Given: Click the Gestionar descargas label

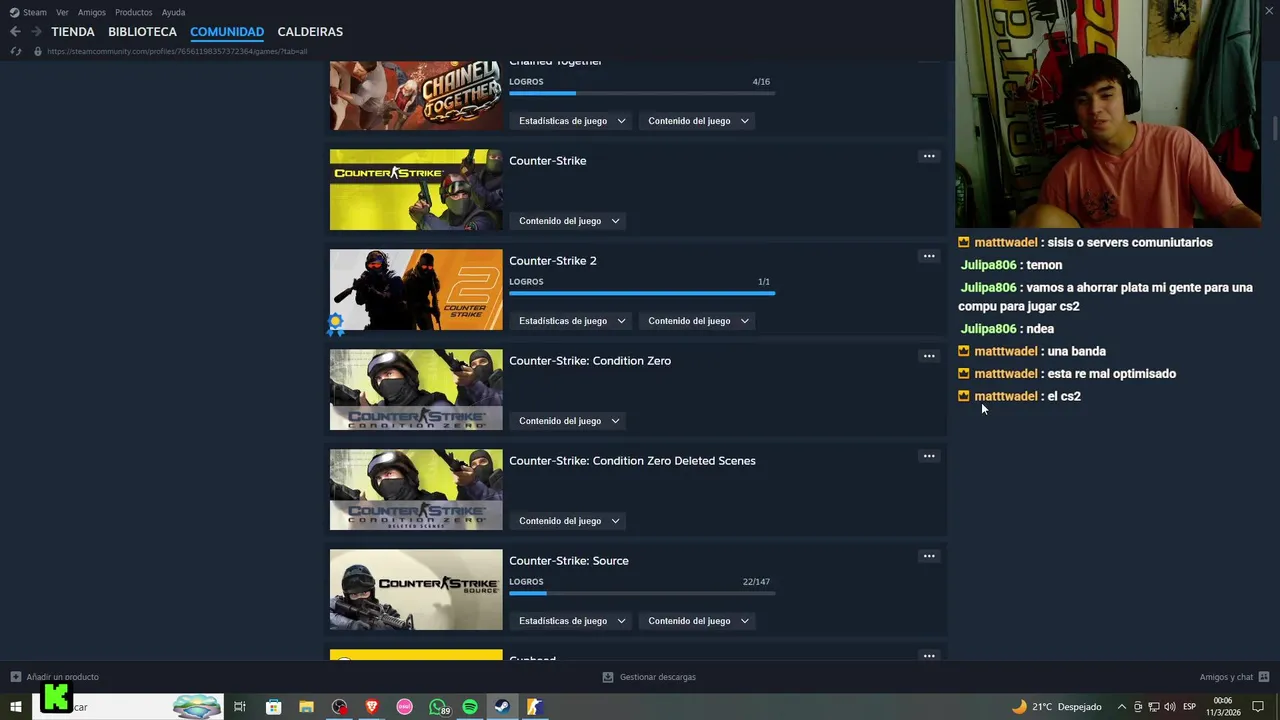Looking at the screenshot, I should coord(658,677).
